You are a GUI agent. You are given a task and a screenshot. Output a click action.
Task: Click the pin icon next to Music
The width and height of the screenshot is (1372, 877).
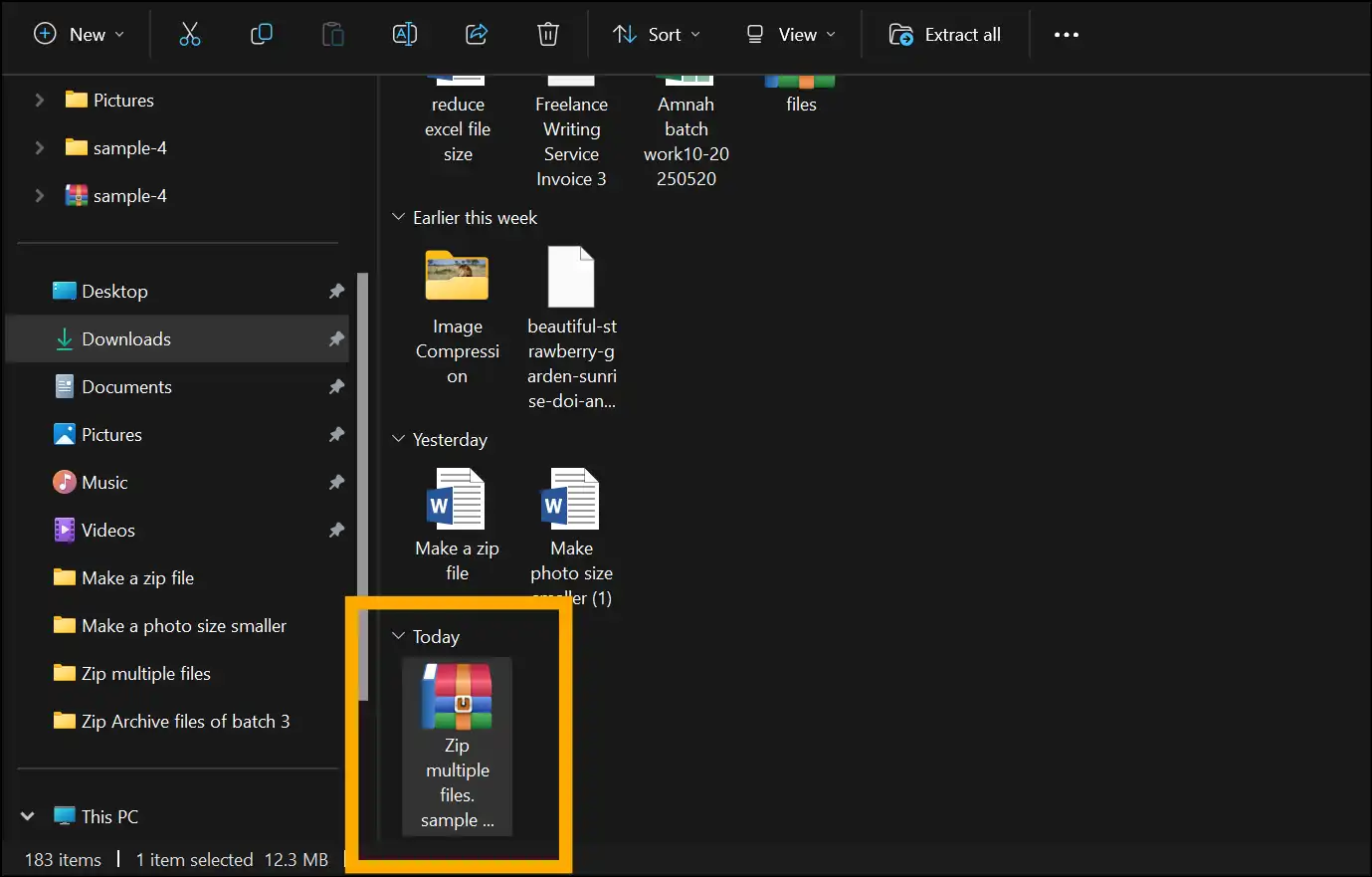(336, 482)
